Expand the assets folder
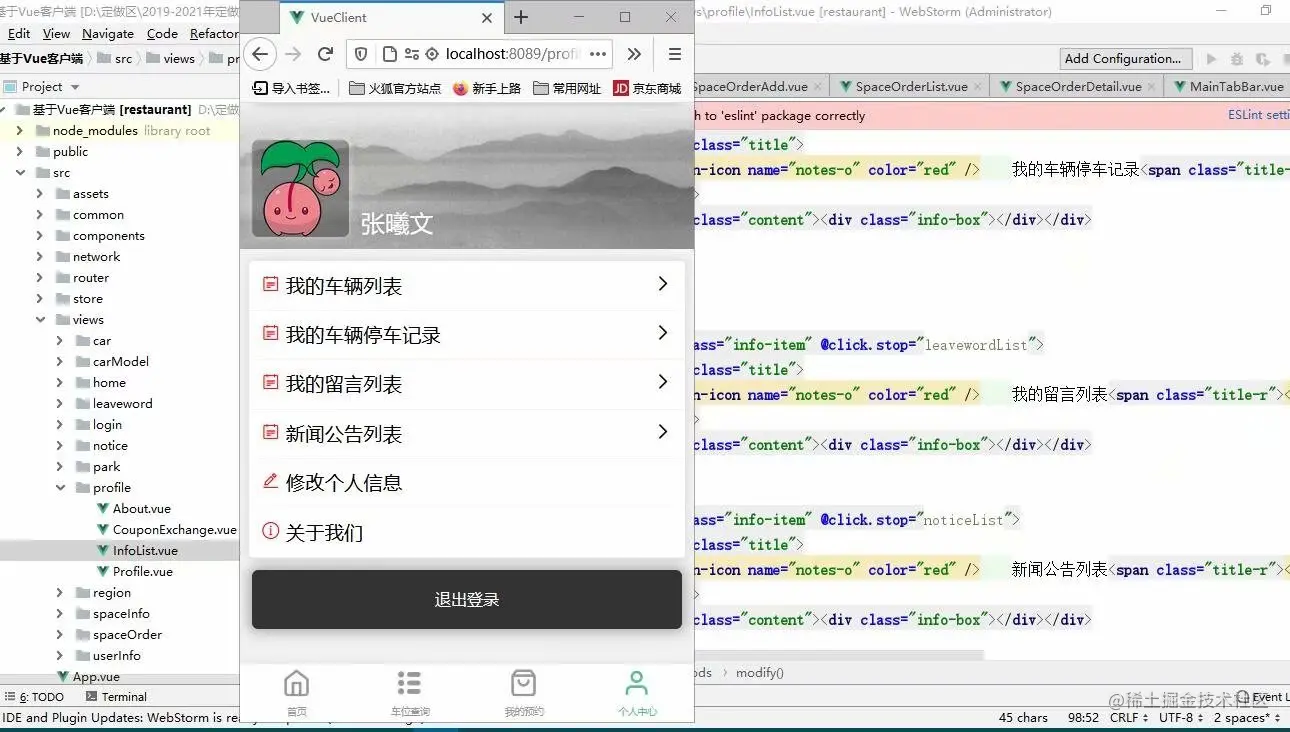Image resolution: width=1290 pixels, height=732 pixels. [39, 194]
